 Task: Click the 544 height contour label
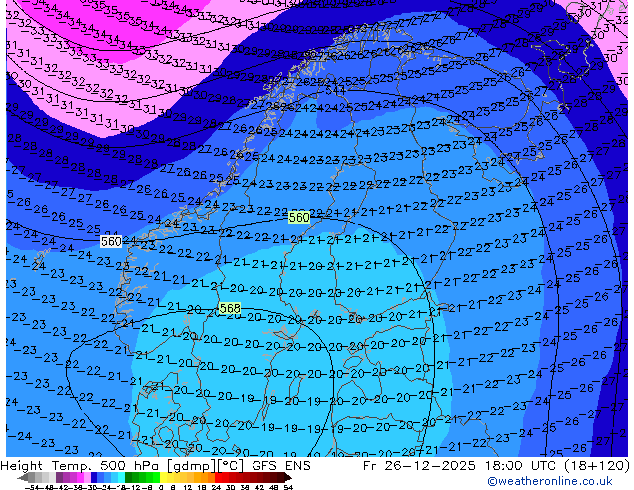[x=336, y=90]
